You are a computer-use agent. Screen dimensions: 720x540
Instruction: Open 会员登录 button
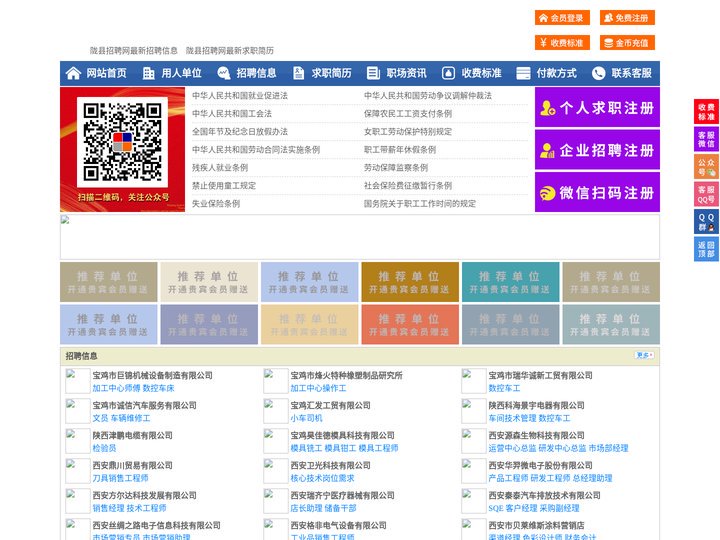point(562,18)
